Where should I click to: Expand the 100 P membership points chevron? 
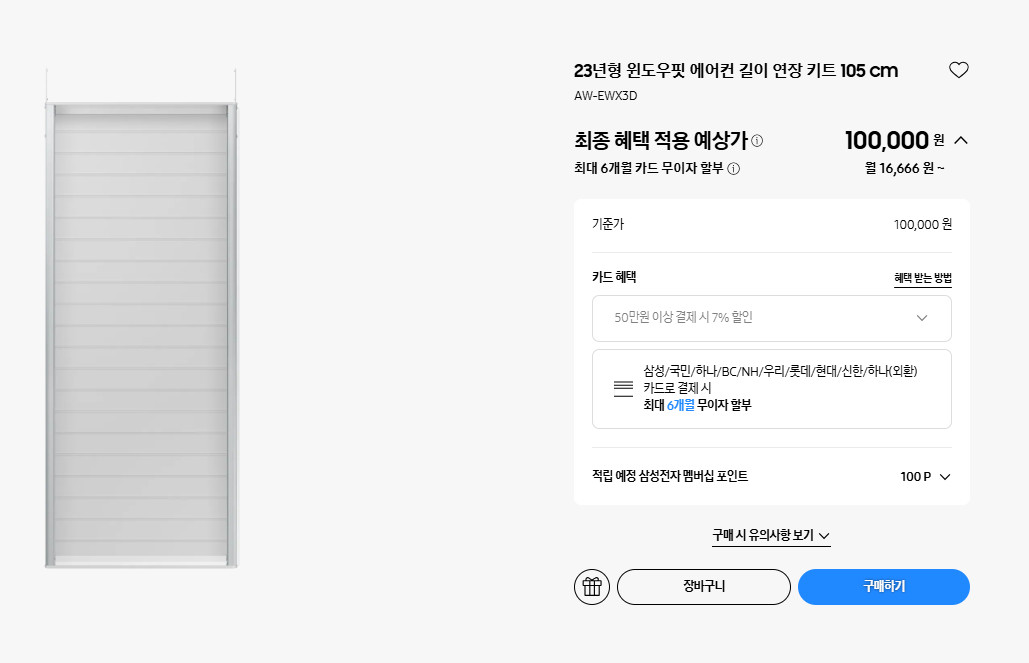click(945, 477)
